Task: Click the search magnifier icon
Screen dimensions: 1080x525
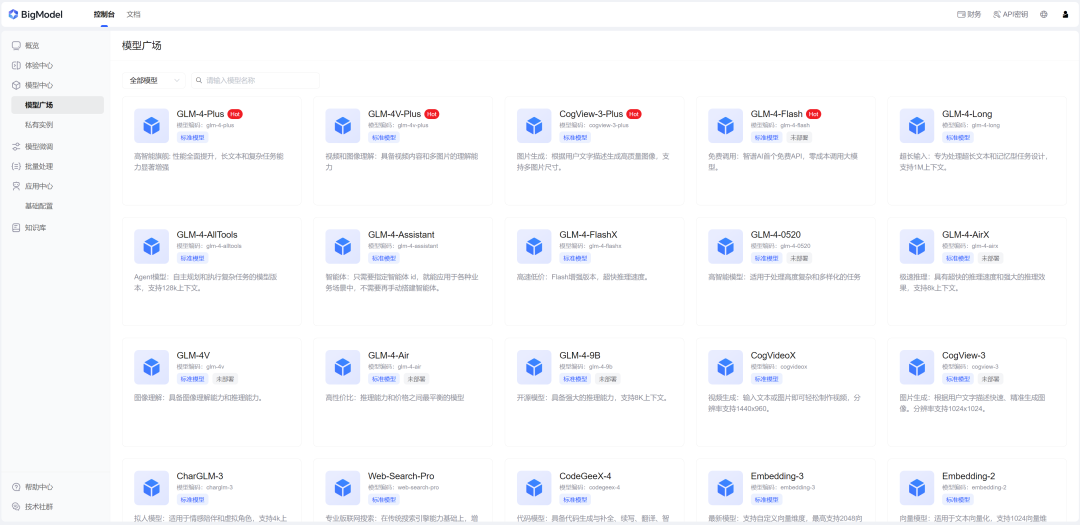Action: tap(200, 81)
